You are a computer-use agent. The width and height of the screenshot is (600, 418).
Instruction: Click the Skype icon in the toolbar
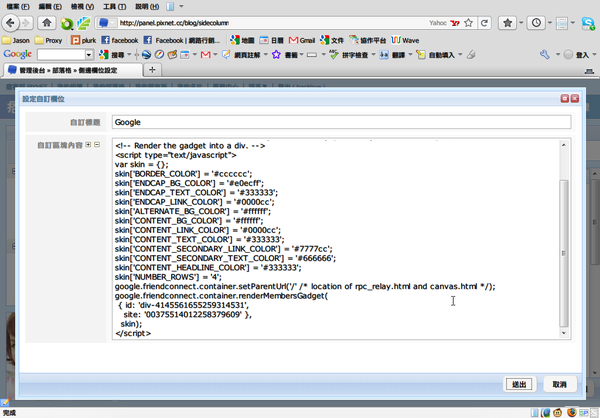coord(588,23)
